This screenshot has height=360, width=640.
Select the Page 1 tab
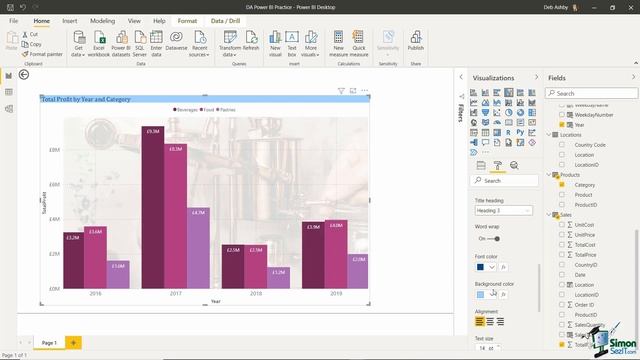[49, 343]
